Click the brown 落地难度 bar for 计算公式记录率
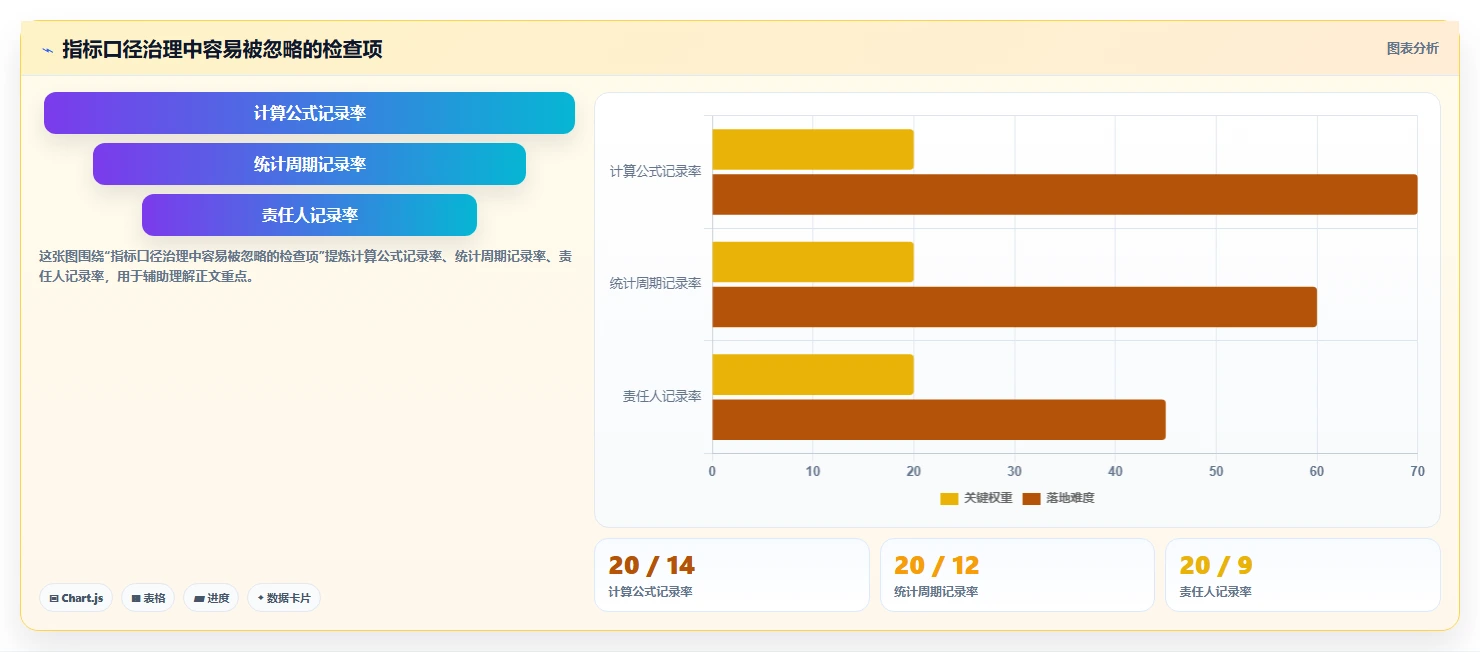 click(x=1065, y=194)
